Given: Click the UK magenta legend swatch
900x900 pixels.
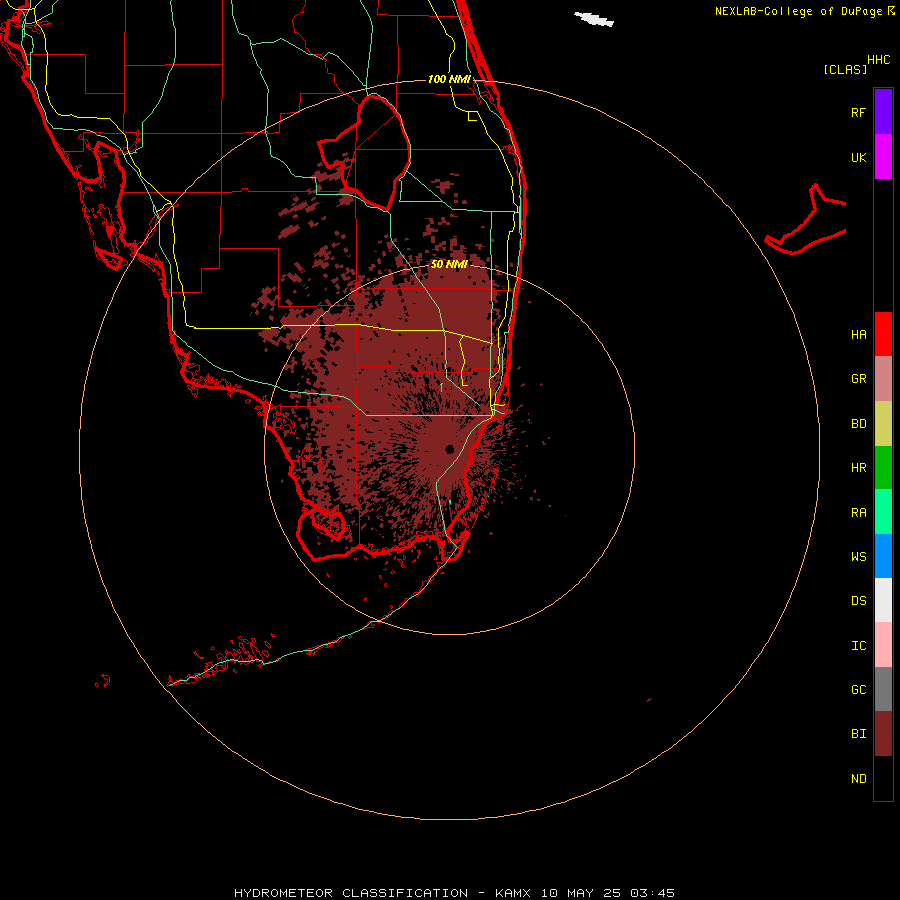Looking at the screenshot, I should tap(883, 156).
